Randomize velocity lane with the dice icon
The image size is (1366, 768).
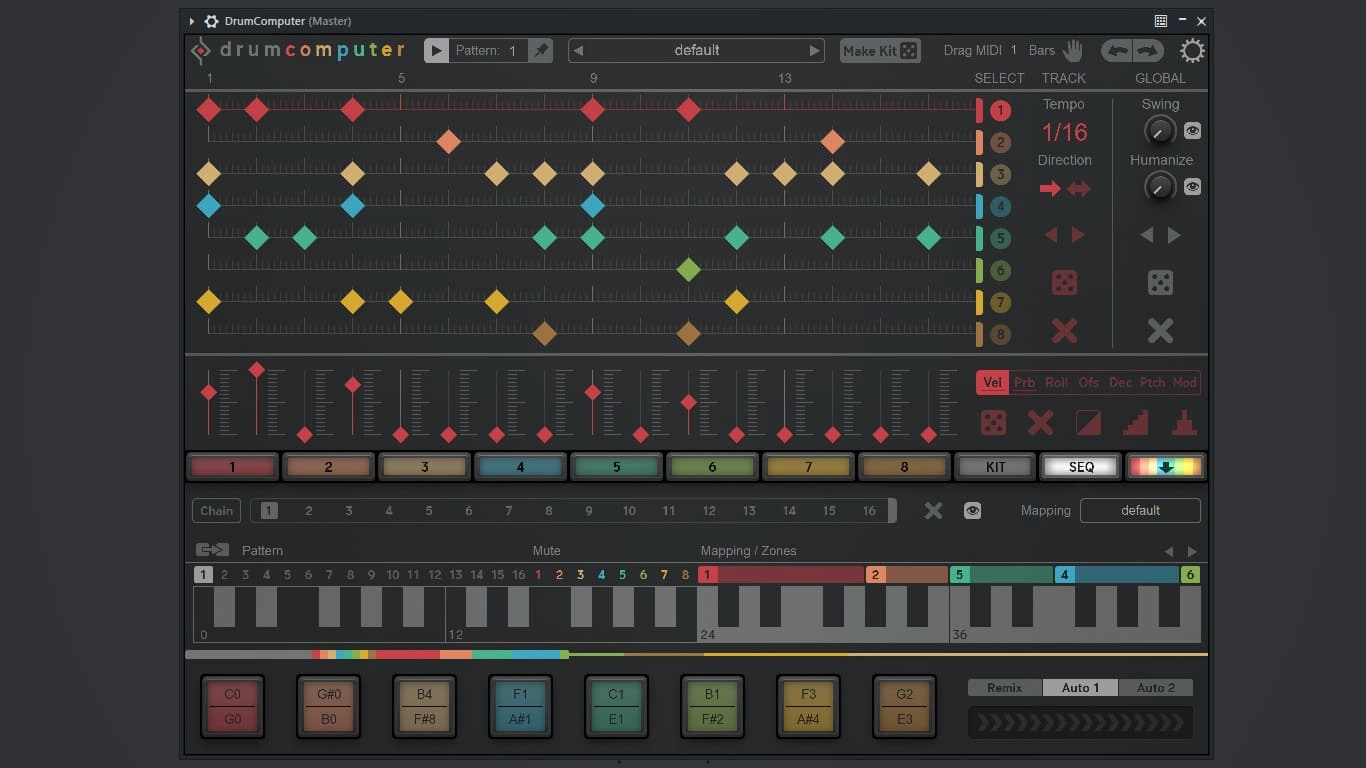993,423
